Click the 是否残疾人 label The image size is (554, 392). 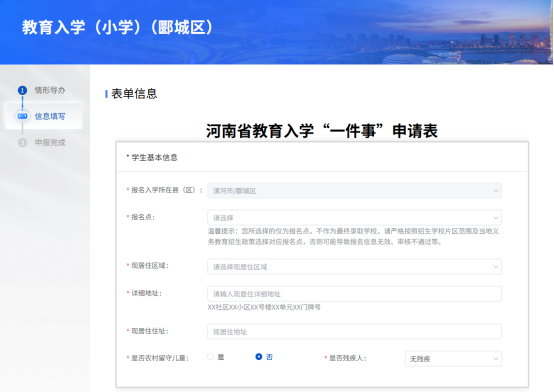(x=348, y=358)
